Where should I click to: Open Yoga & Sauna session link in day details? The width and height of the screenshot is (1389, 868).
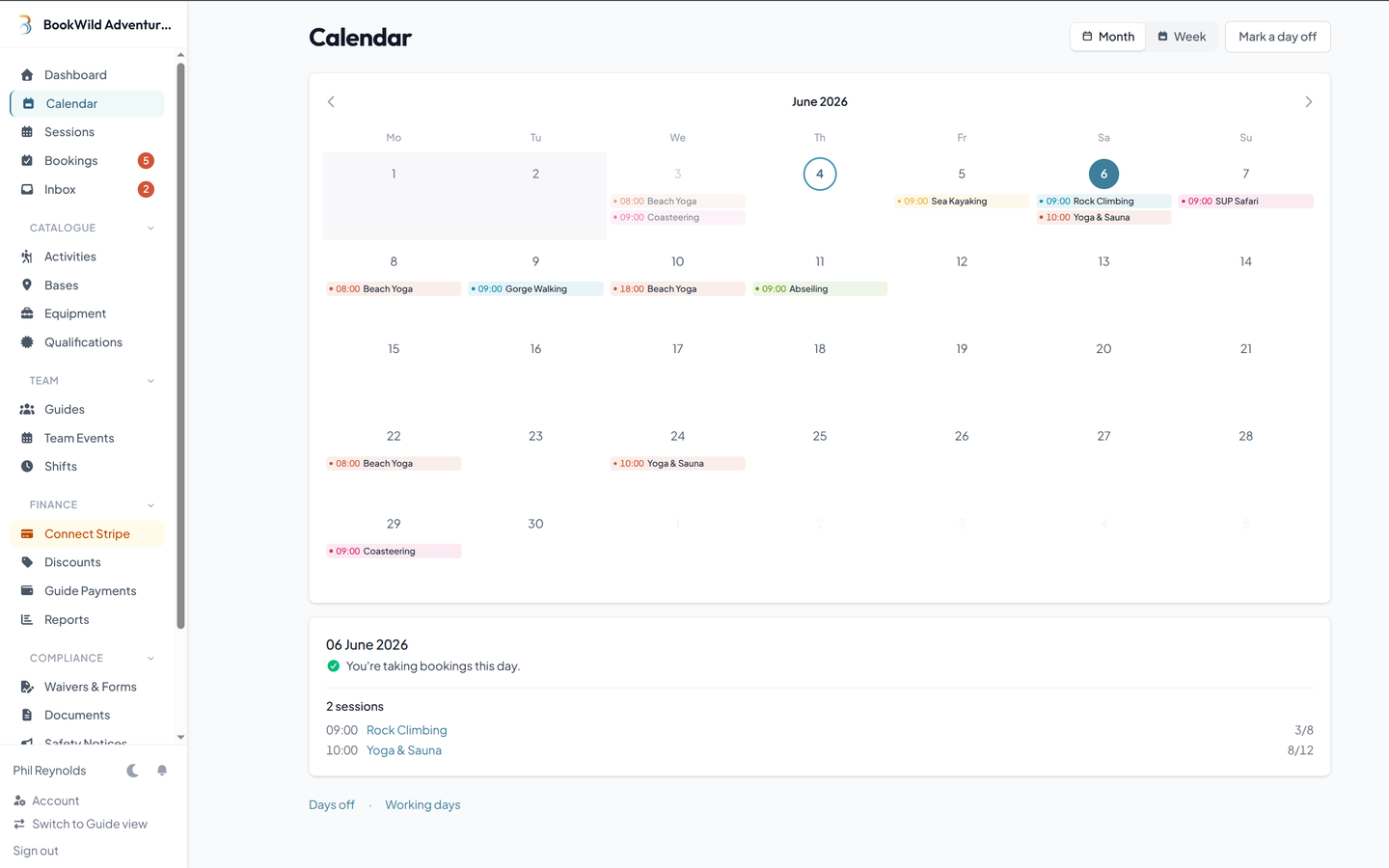pyautogui.click(x=403, y=750)
